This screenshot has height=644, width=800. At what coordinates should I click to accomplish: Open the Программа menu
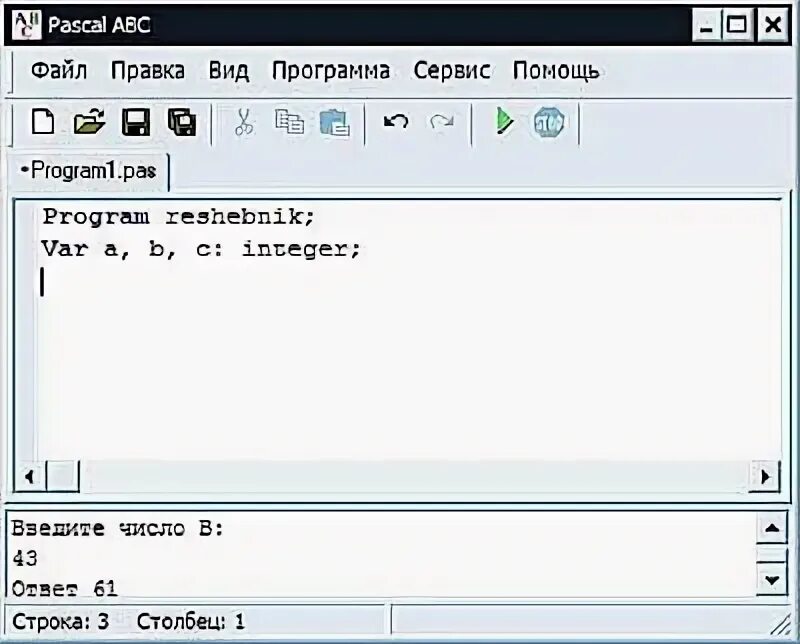point(331,70)
